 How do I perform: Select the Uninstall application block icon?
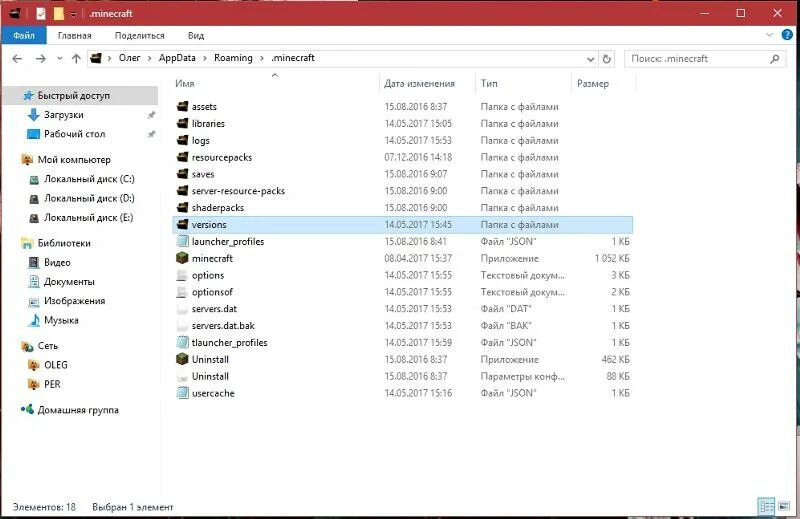click(x=182, y=359)
